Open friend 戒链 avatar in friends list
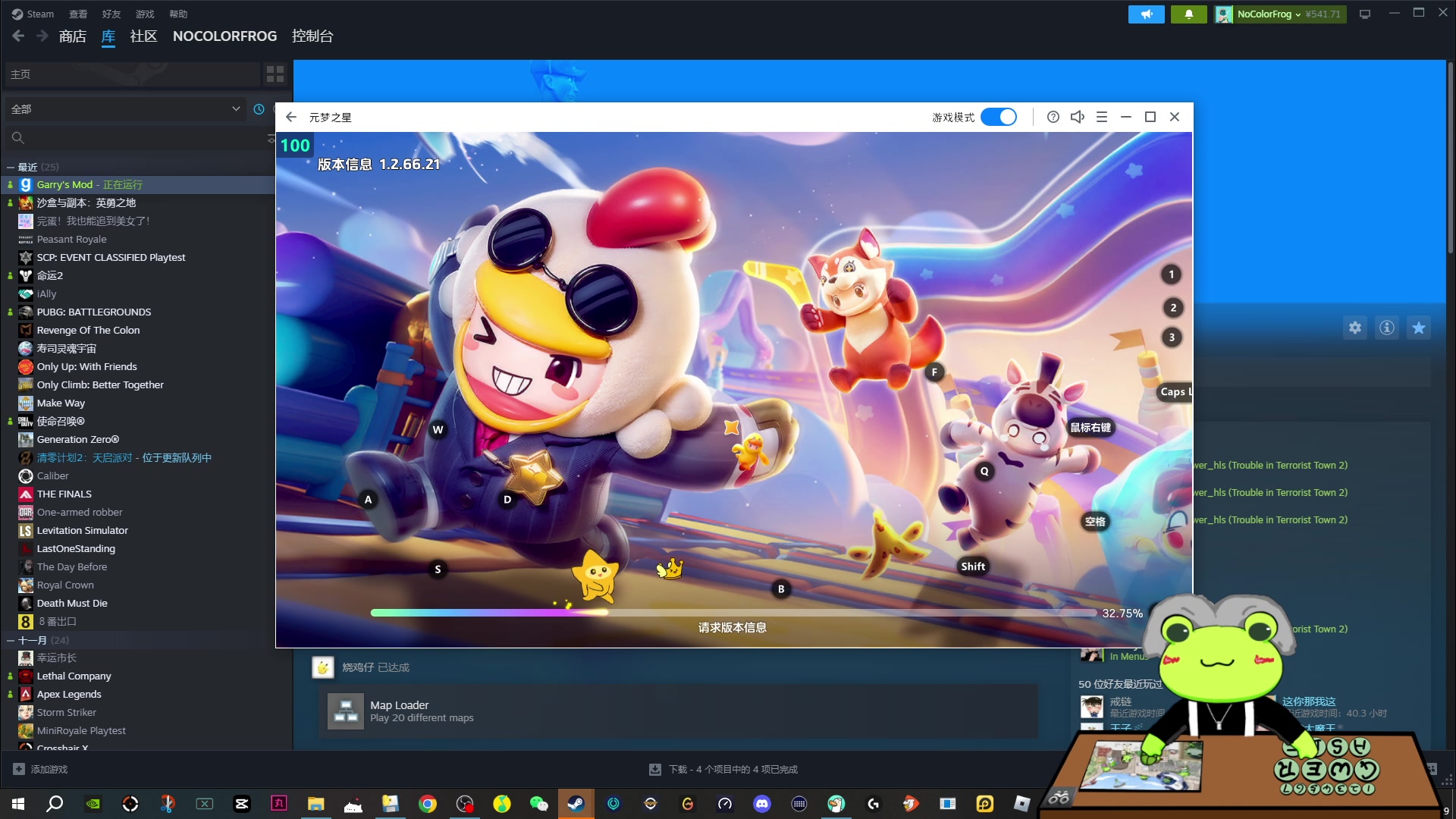This screenshot has height=819, width=1456. click(x=1091, y=706)
